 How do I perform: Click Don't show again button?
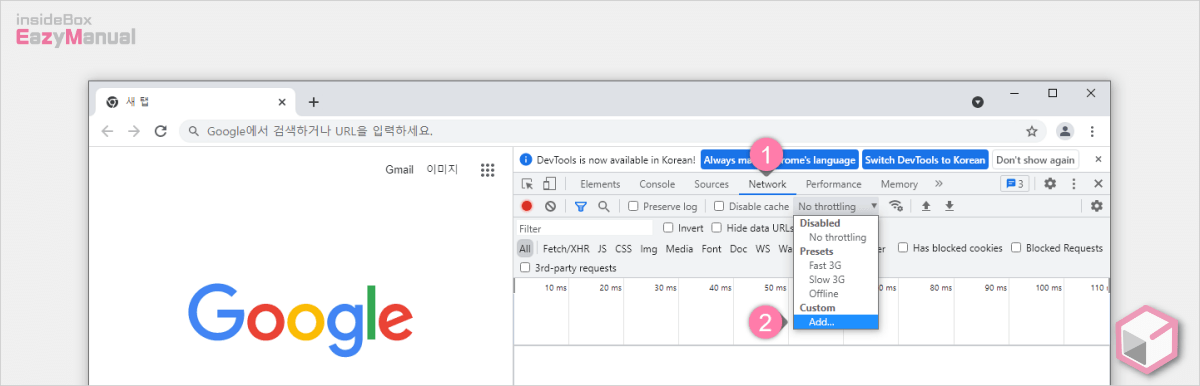click(1035, 160)
